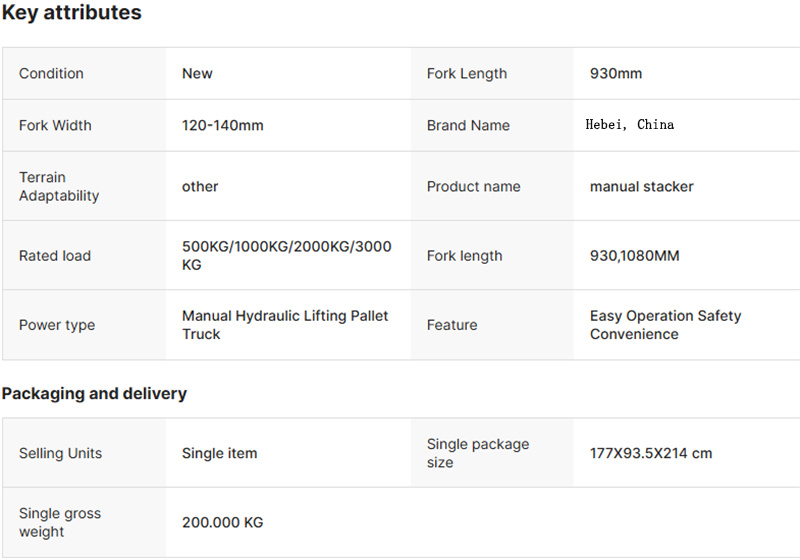Select the 930mm Fork Length value
The height and width of the screenshot is (560, 800).
(x=616, y=73)
